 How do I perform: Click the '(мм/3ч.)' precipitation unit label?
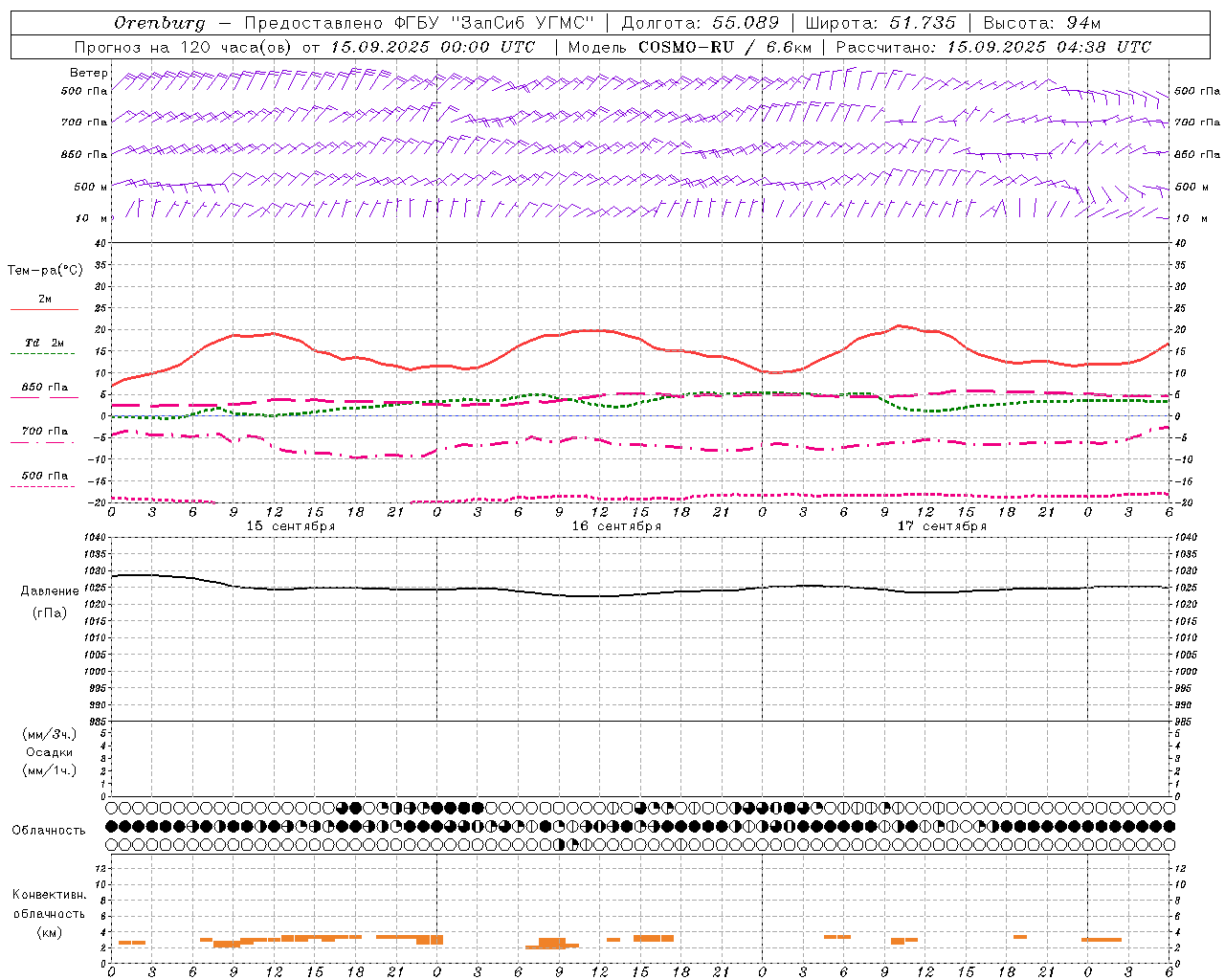pyautogui.click(x=50, y=734)
